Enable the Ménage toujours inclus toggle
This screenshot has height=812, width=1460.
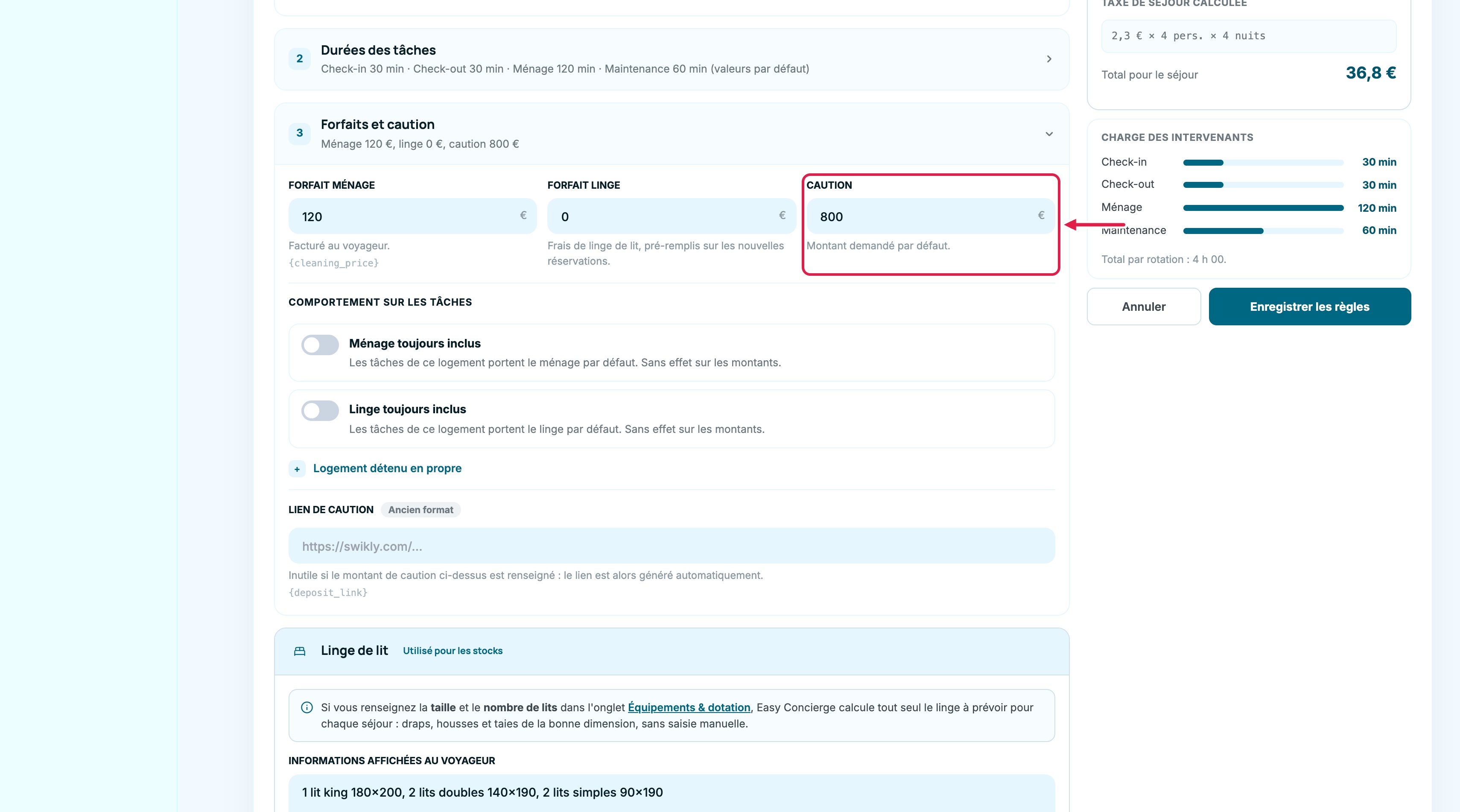pos(320,345)
